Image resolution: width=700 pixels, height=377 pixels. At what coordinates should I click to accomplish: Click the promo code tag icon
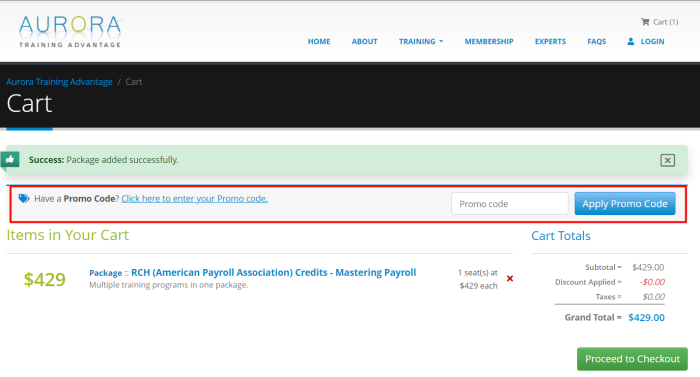[24, 199]
